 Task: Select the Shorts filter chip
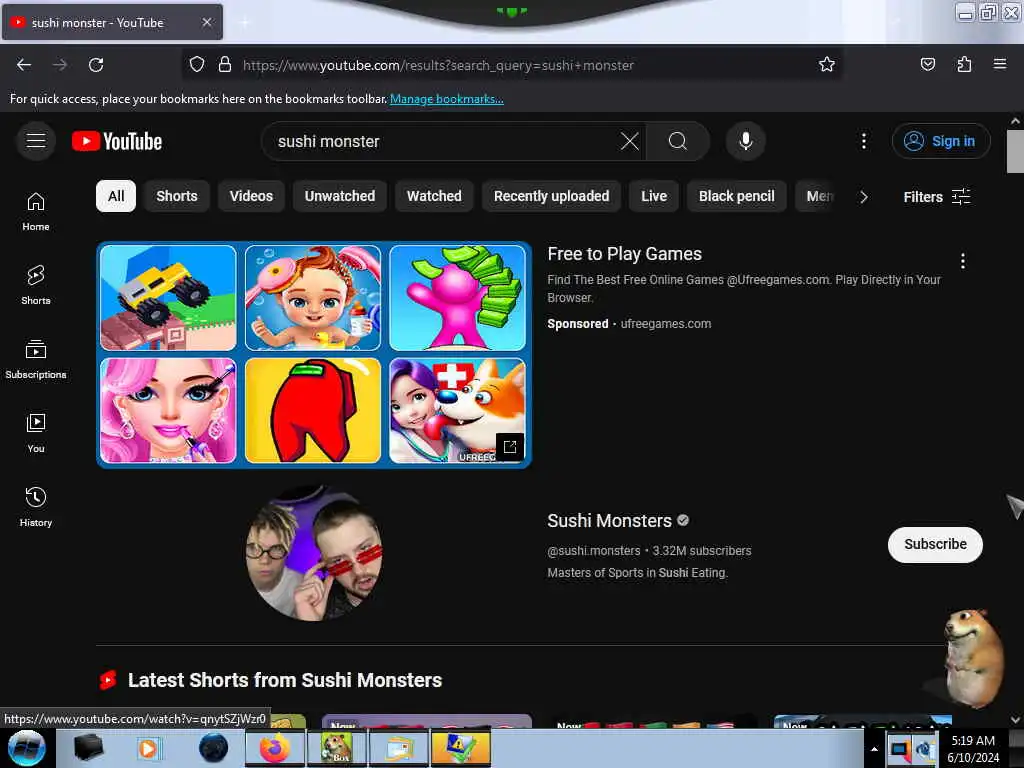tap(177, 196)
